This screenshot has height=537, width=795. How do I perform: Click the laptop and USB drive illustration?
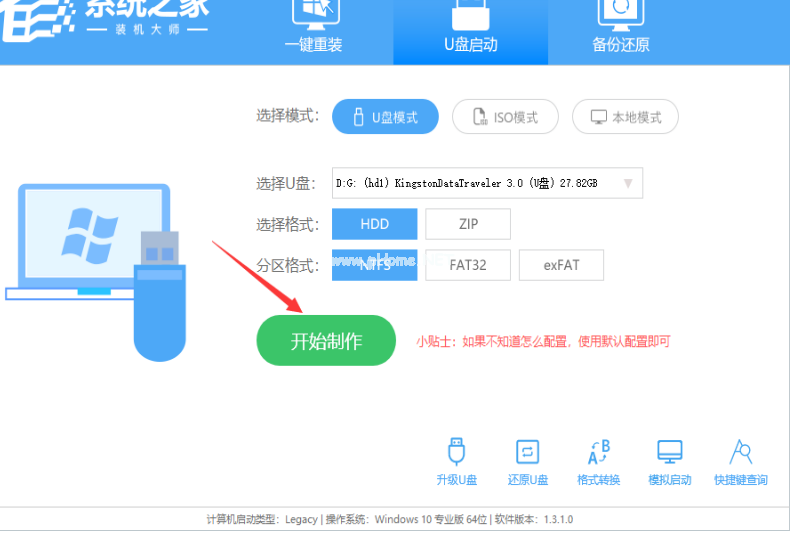[x=100, y=265]
